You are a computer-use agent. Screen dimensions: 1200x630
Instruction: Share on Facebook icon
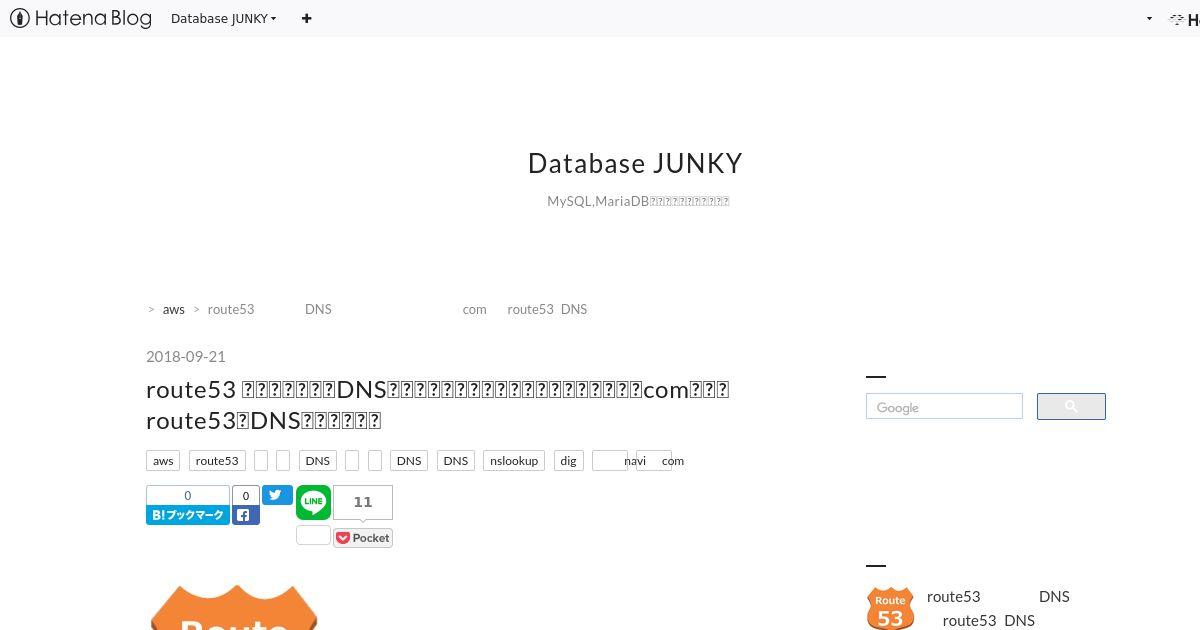click(x=246, y=515)
